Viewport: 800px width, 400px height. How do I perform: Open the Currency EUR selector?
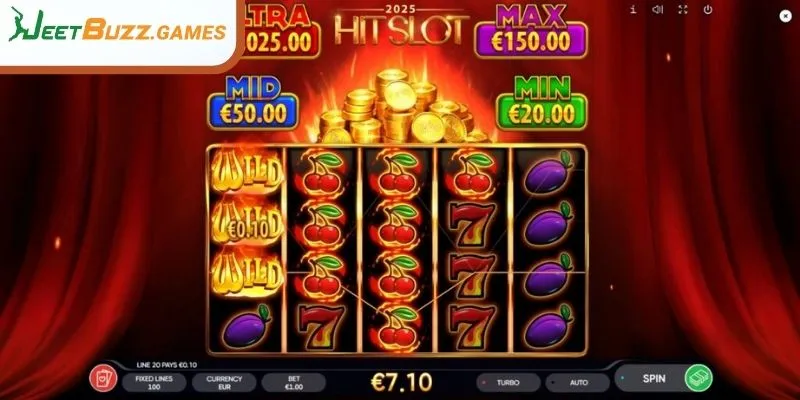pos(224,382)
